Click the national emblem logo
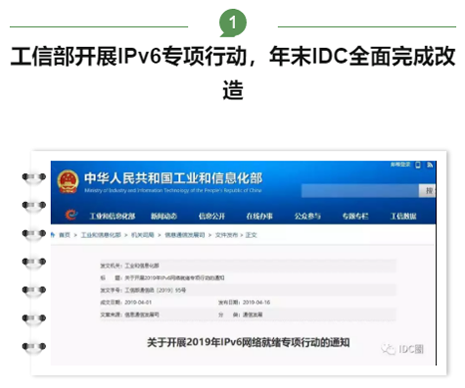Image resolution: width=465 pixels, height=388 pixels. (x=68, y=182)
